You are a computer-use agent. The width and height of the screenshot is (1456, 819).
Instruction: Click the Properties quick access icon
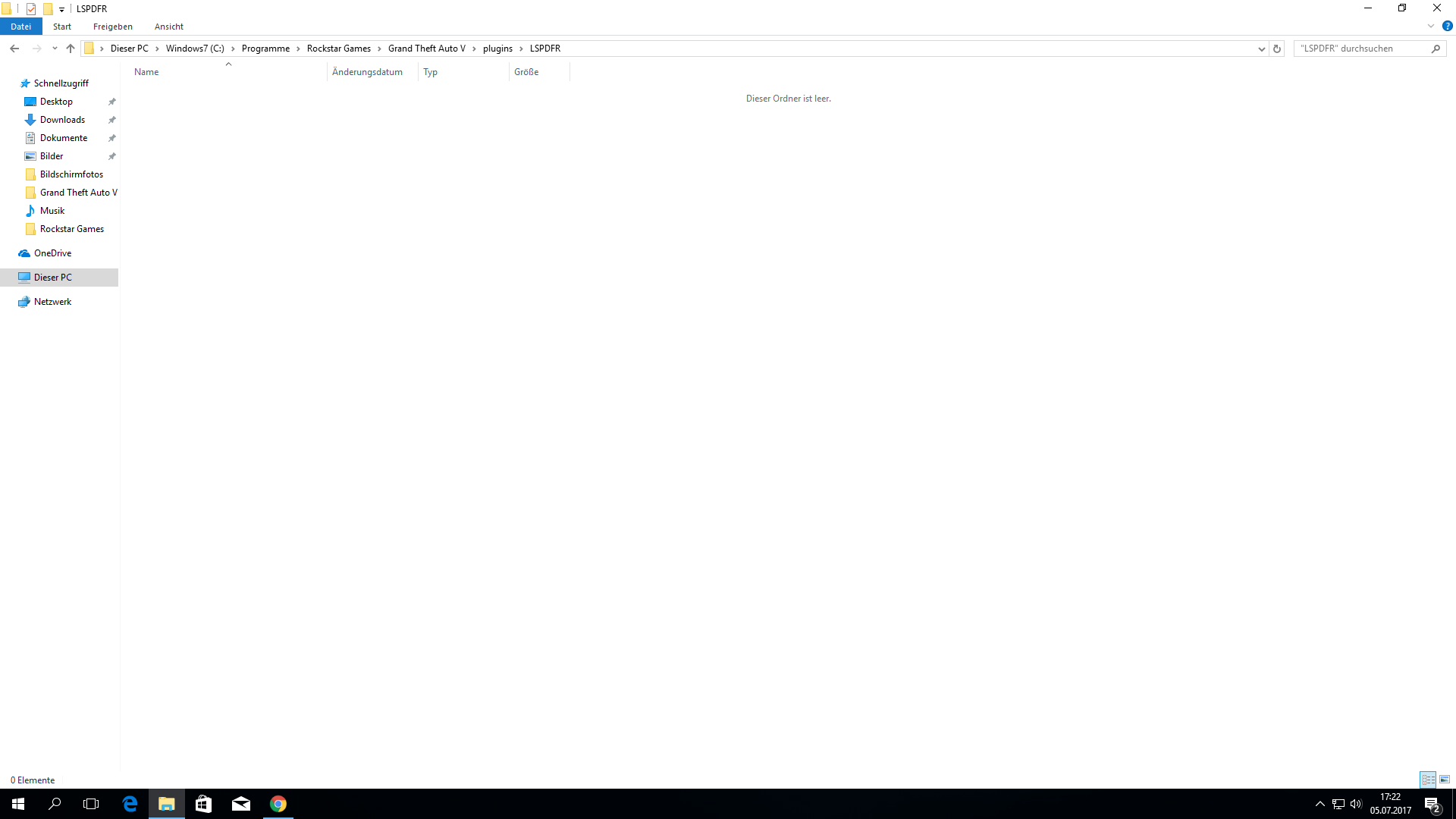tap(31, 9)
